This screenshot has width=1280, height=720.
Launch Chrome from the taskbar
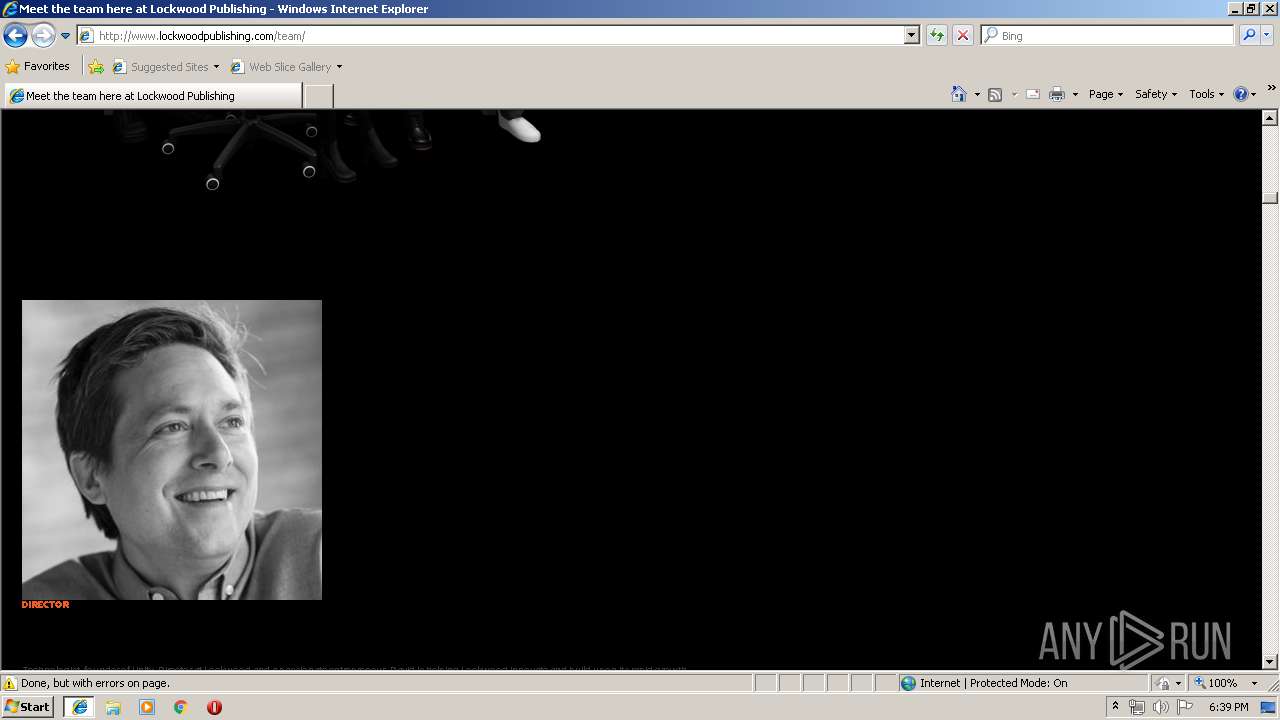(181, 707)
